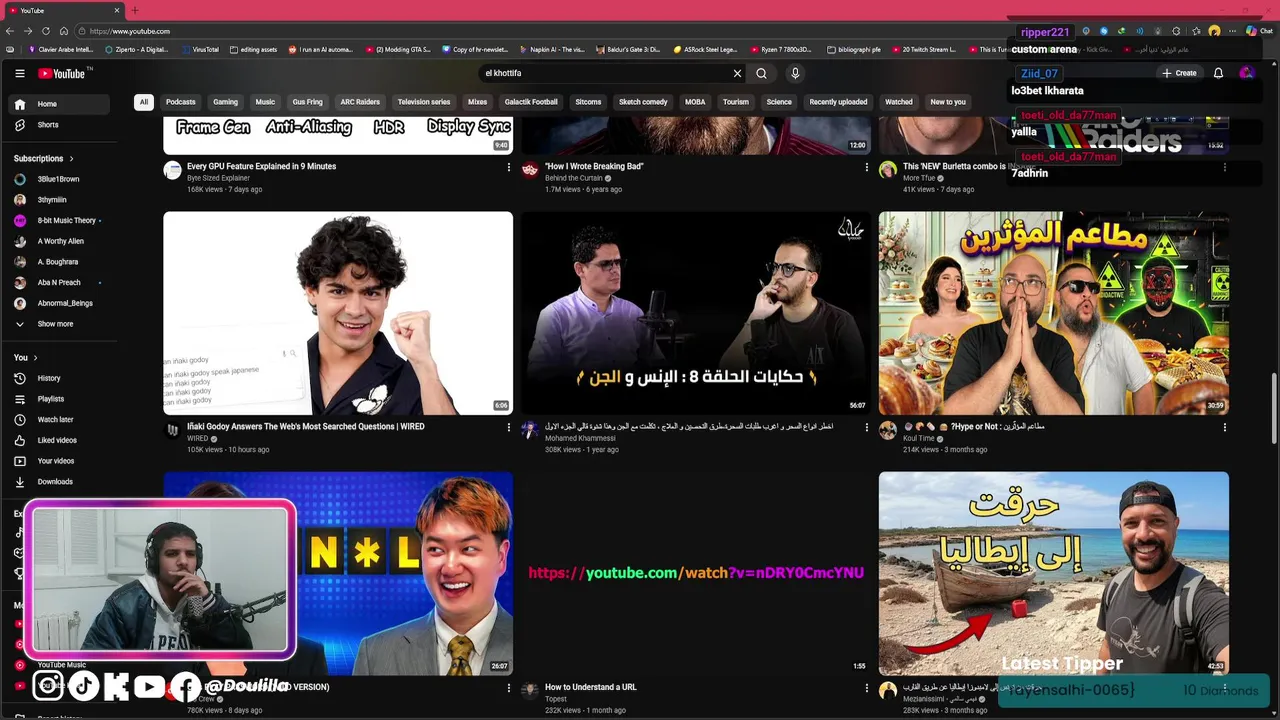Open the A Worthy Allen subscription
Viewport: 1280px width, 720px height.
(59, 241)
